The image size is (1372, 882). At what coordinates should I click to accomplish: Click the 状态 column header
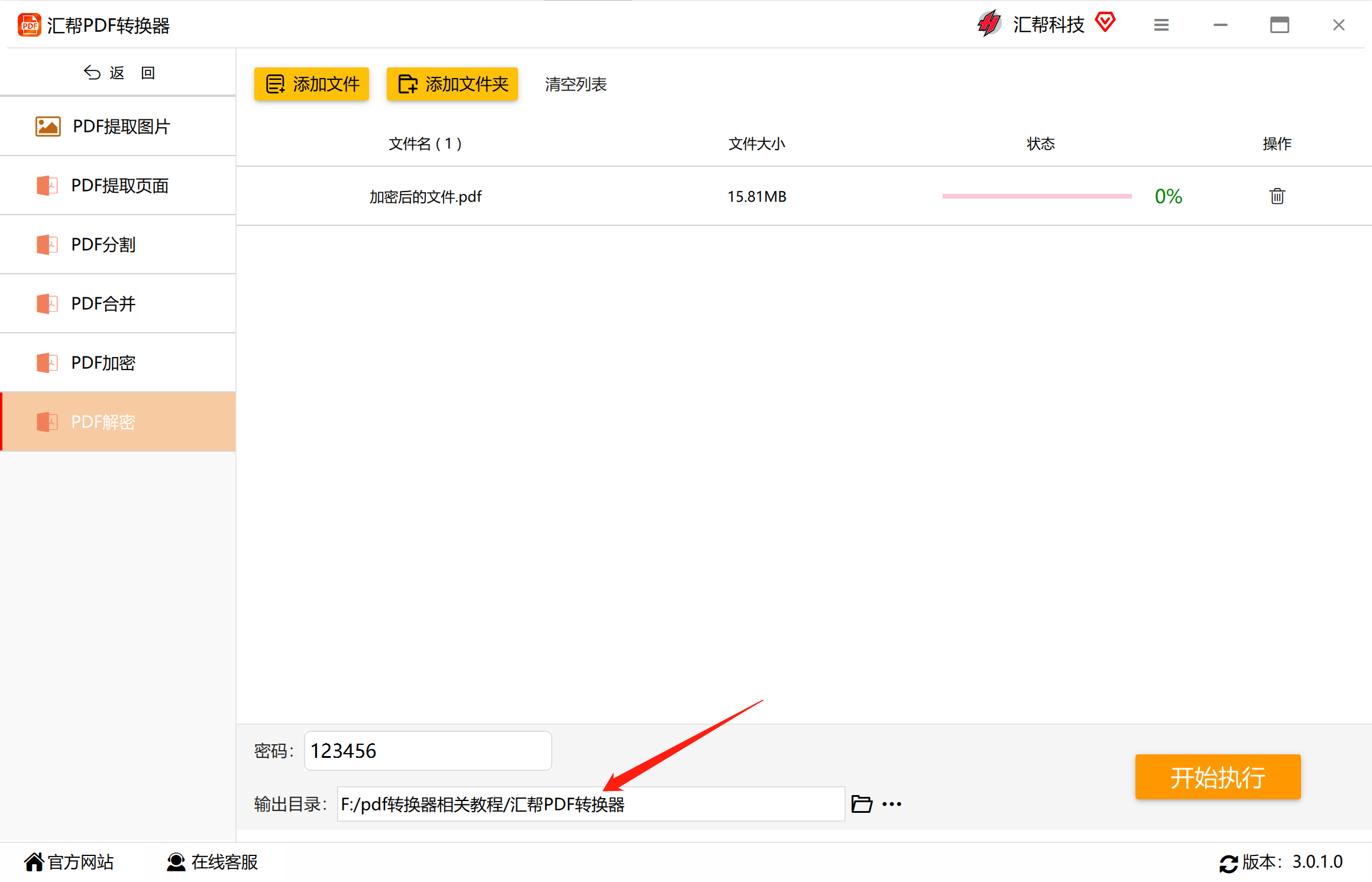[1041, 144]
